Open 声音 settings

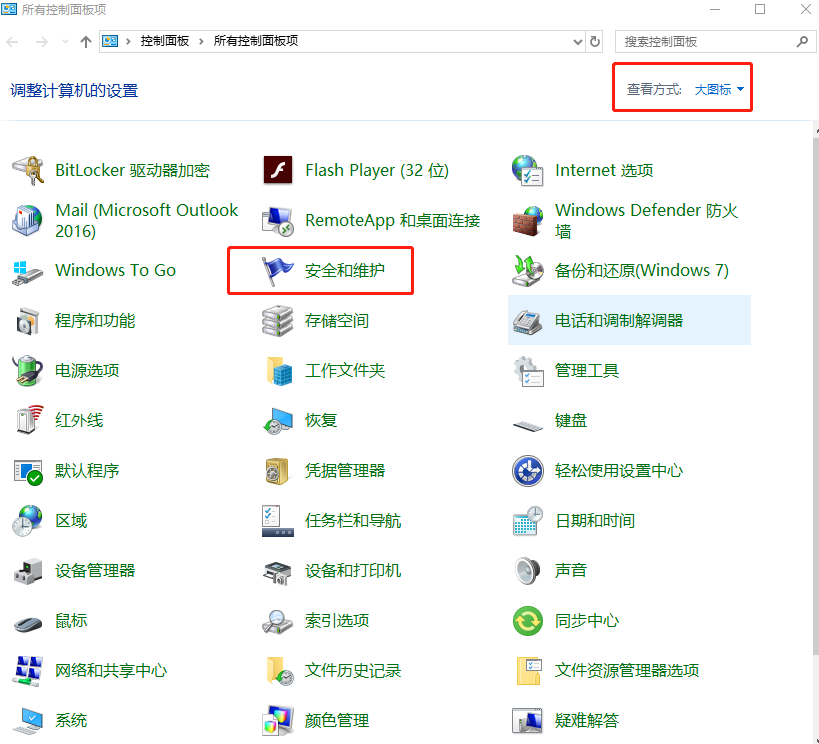tap(572, 570)
